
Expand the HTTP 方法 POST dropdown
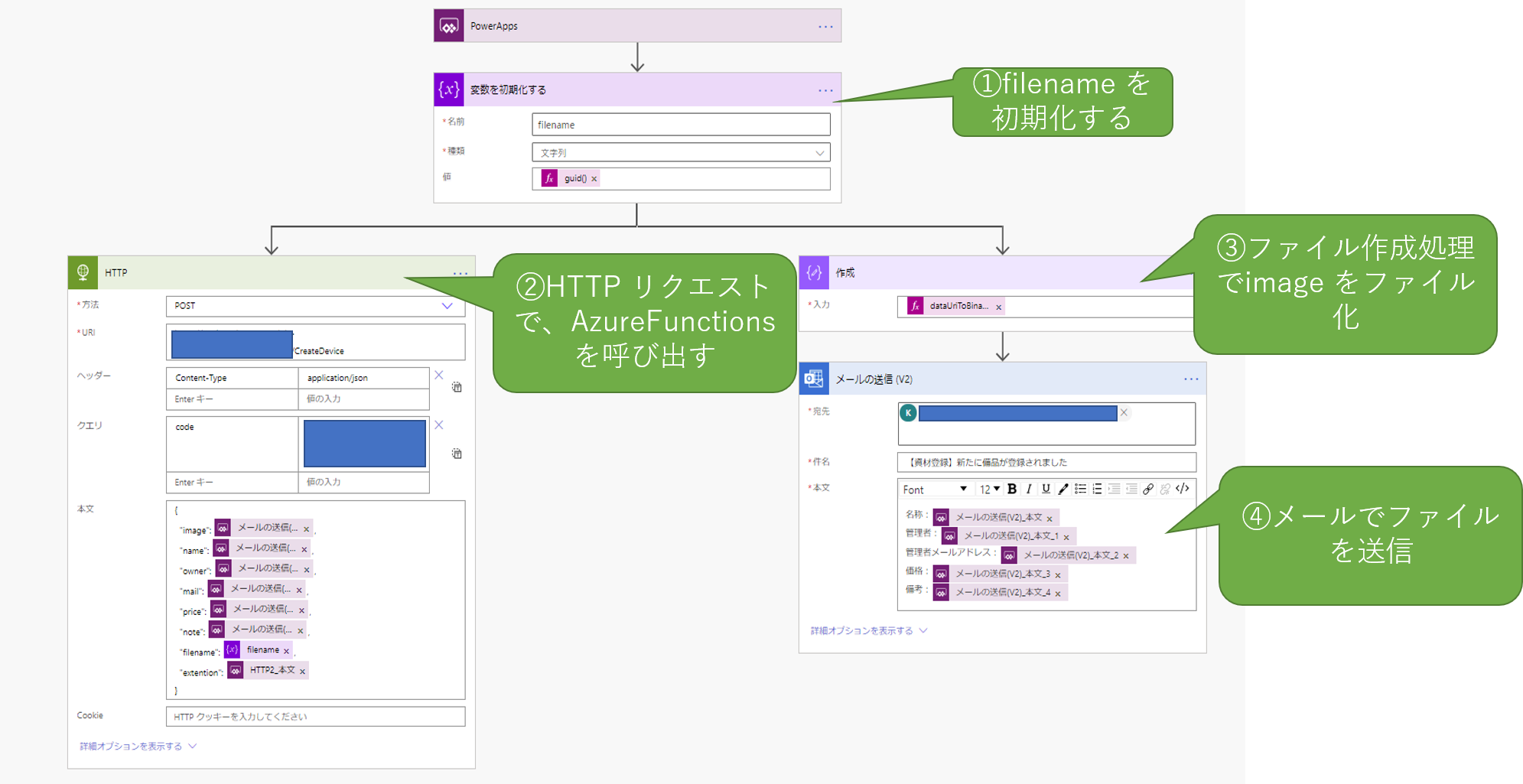[x=315, y=306]
